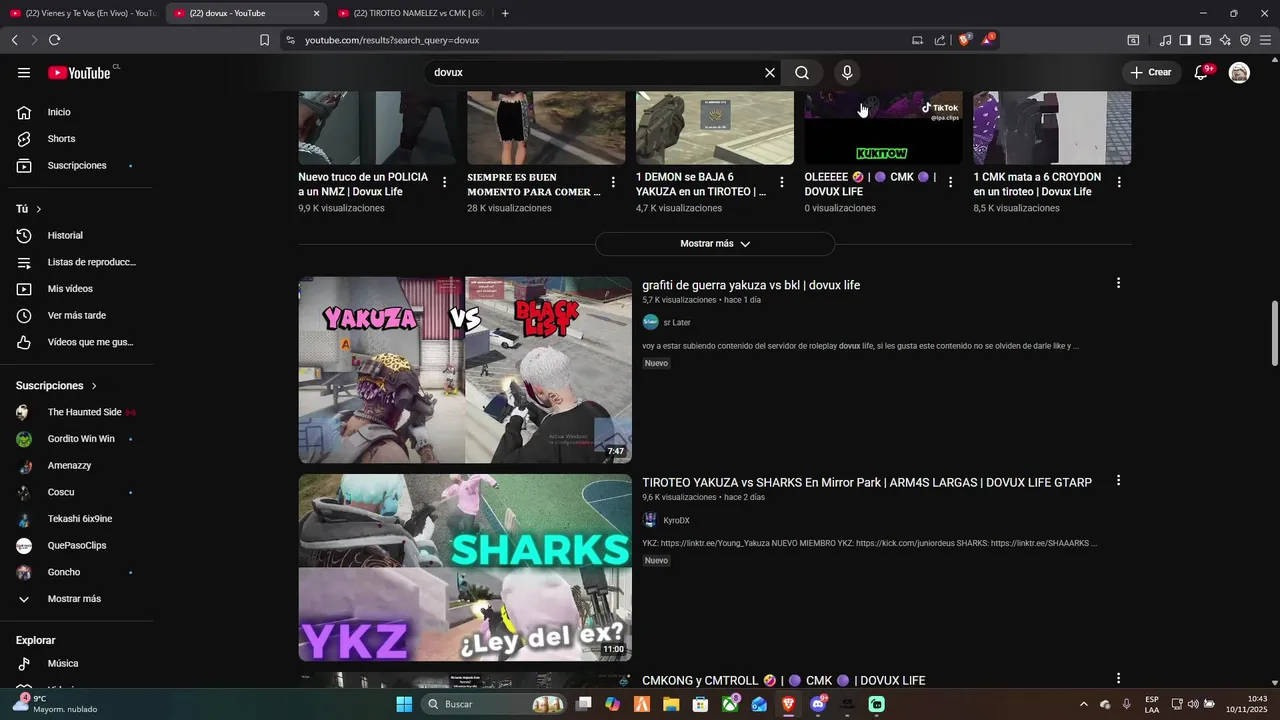Viewport: 1280px width, 720px height.
Task: Share this page icon in address bar
Action: [x=940, y=40]
